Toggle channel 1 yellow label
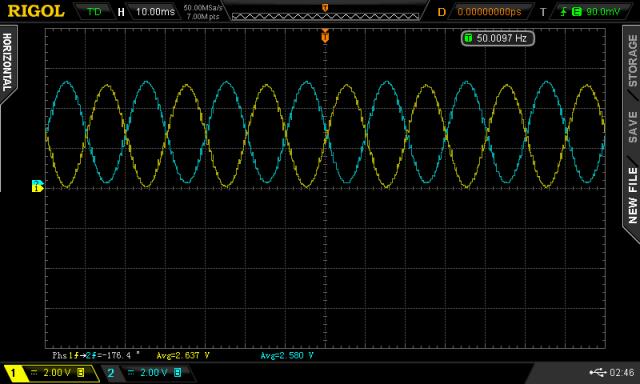 point(13,372)
